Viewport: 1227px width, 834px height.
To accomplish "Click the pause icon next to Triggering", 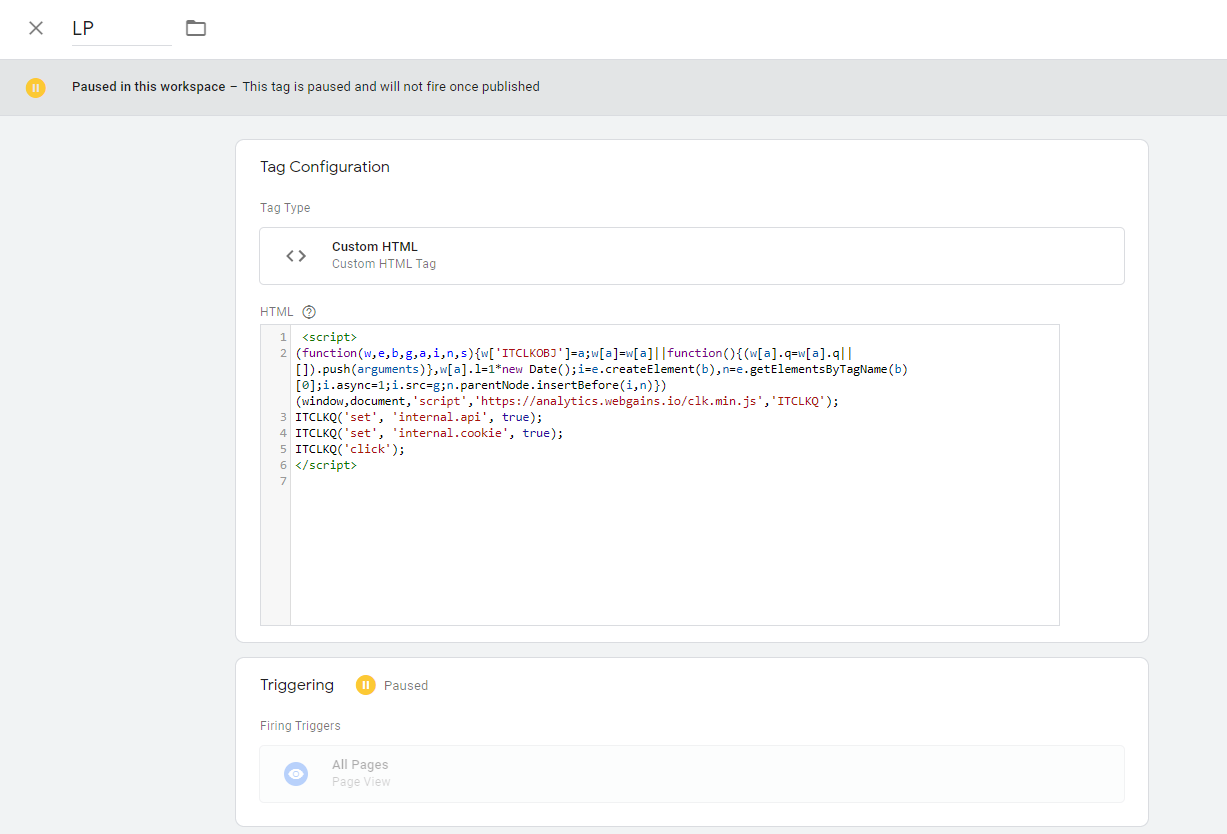I will (366, 685).
